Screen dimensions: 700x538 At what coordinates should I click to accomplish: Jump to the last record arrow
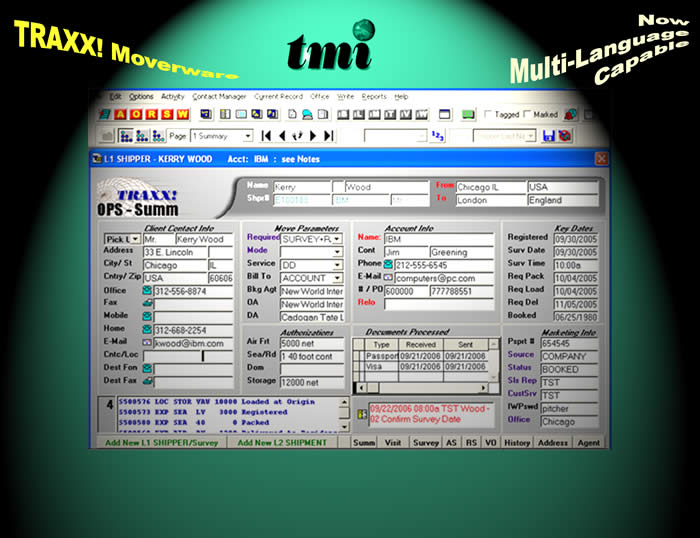tap(329, 136)
